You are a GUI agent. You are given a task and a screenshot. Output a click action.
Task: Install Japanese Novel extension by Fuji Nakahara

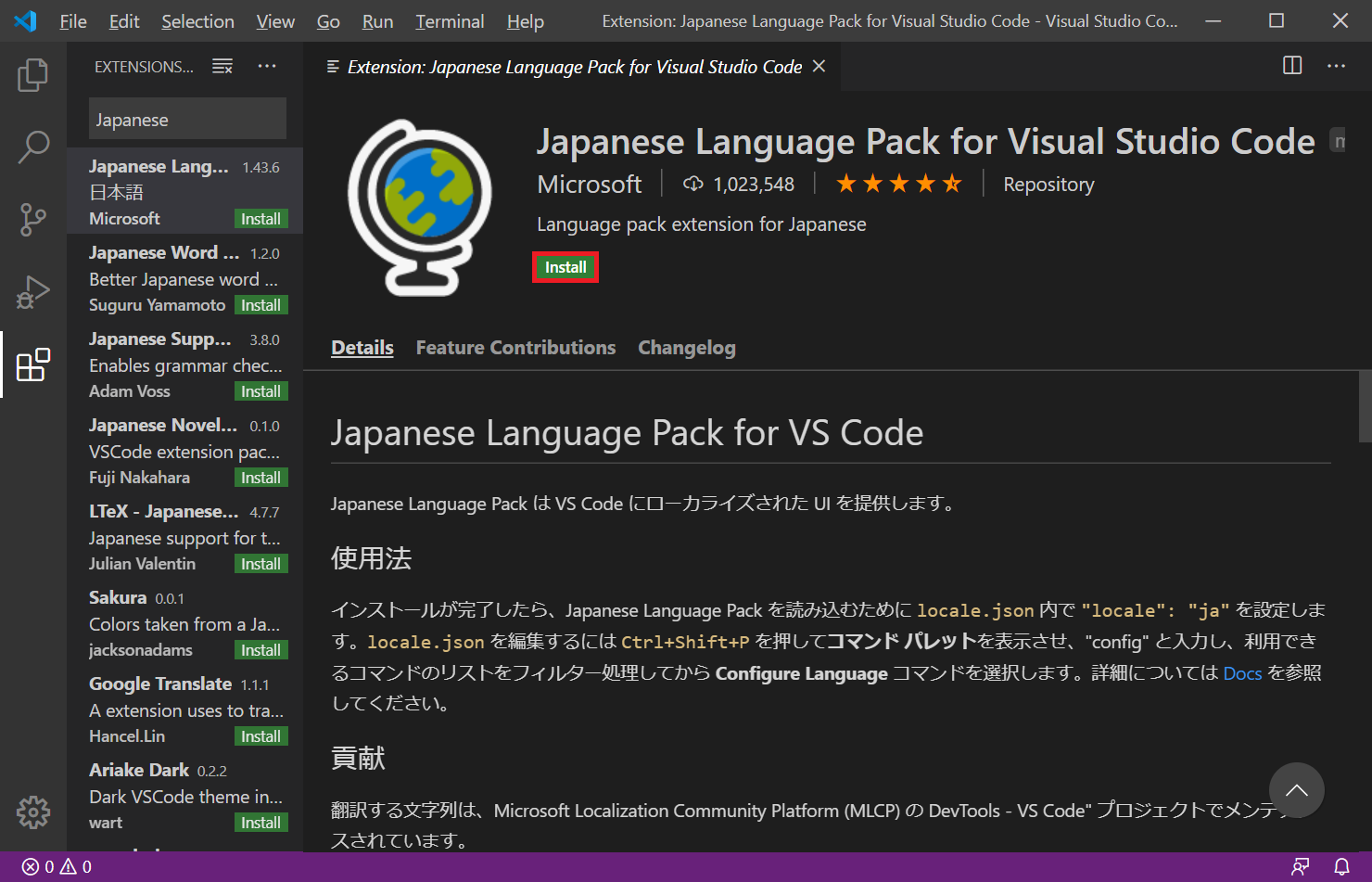260,478
